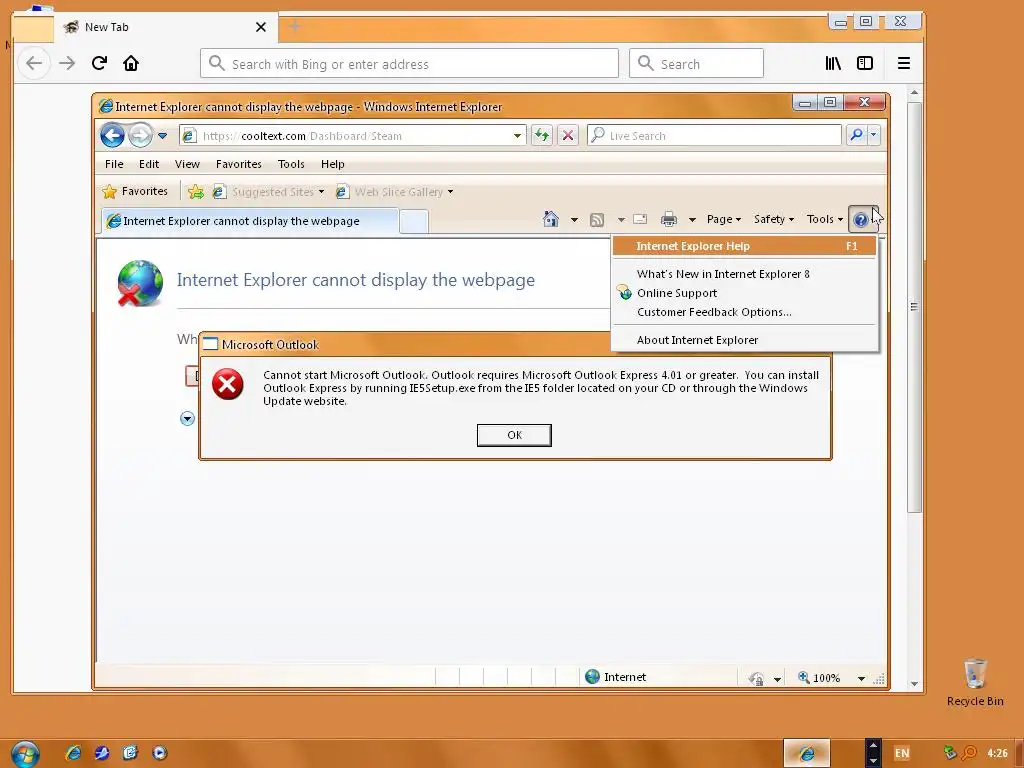Reload the Firefox page
Screen dimensions: 1024x768
[99, 63]
